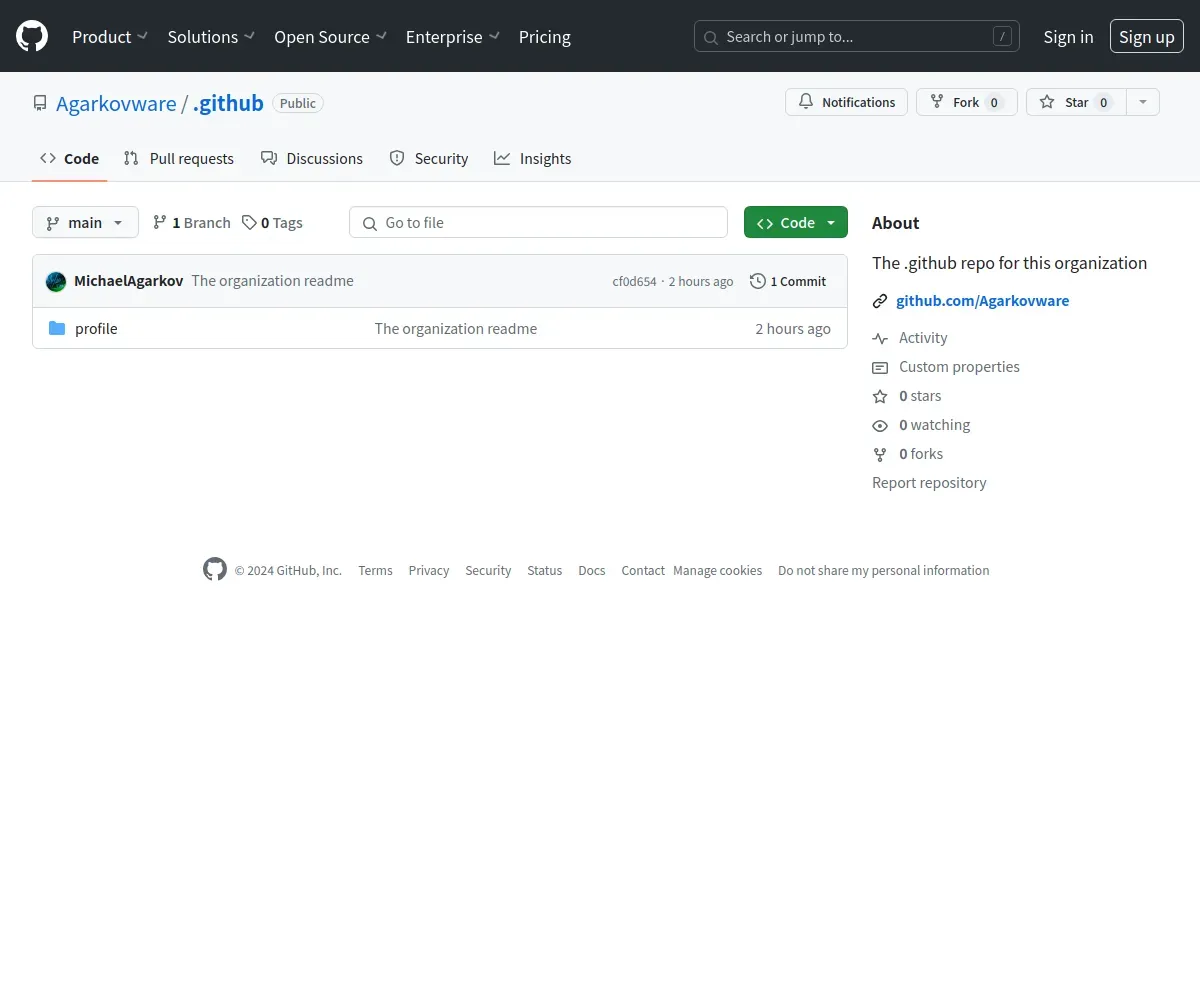Open the Product menu
This screenshot has height=1000, width=1200.
110,37
